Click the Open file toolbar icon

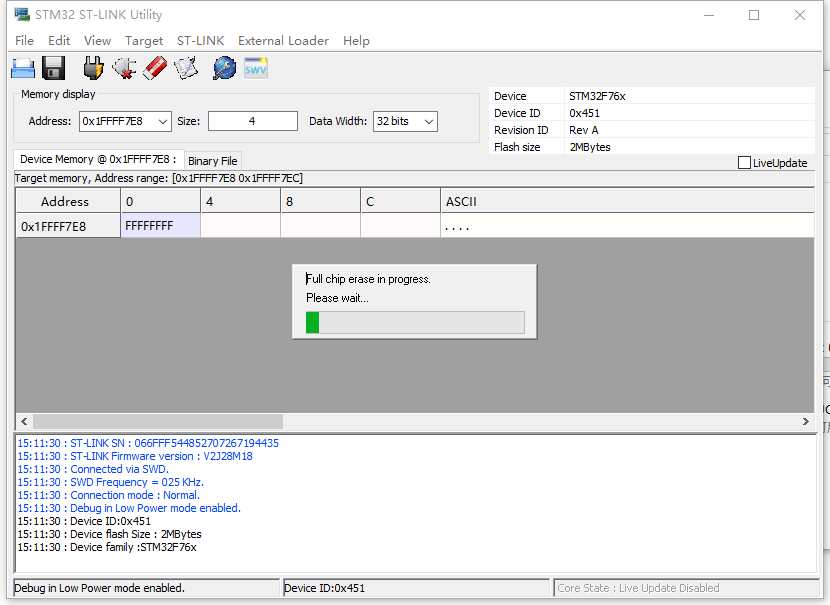(x=23, y=68)
